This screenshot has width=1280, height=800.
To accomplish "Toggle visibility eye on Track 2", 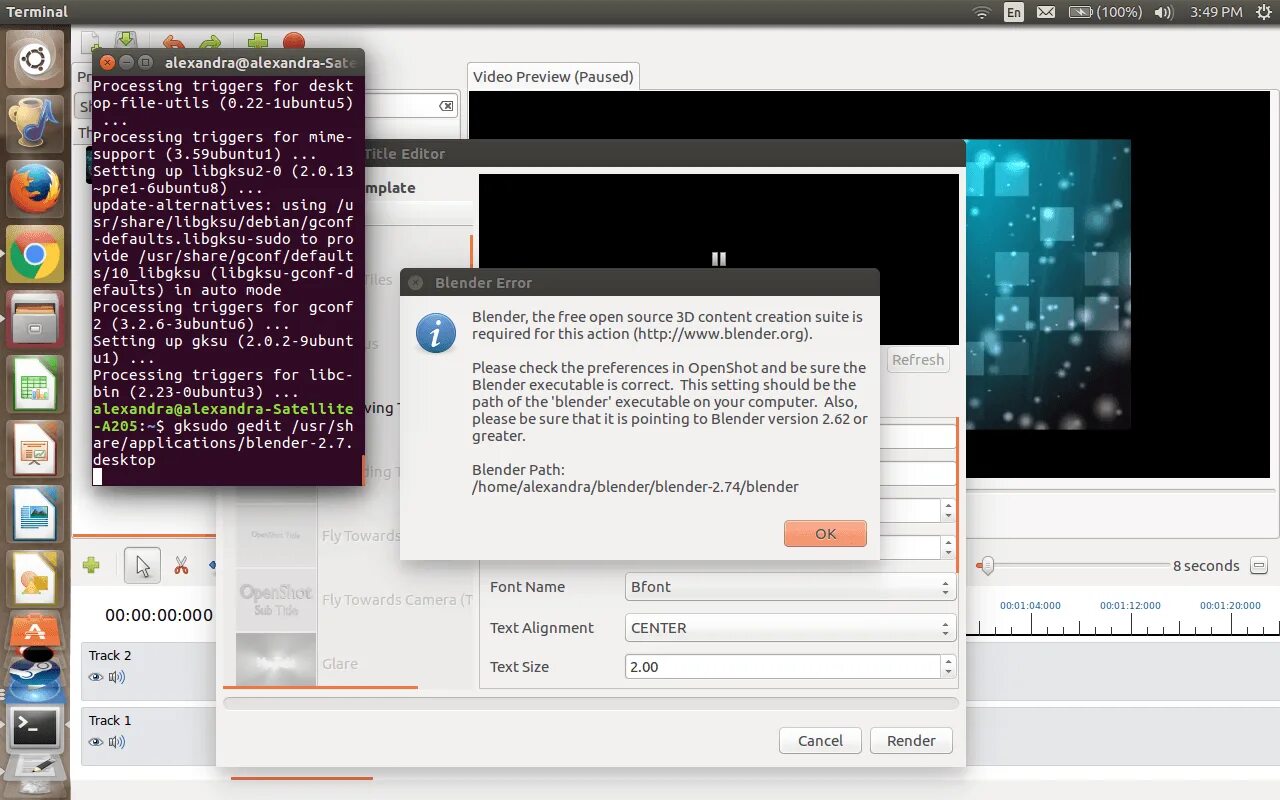I will (96, 677).
